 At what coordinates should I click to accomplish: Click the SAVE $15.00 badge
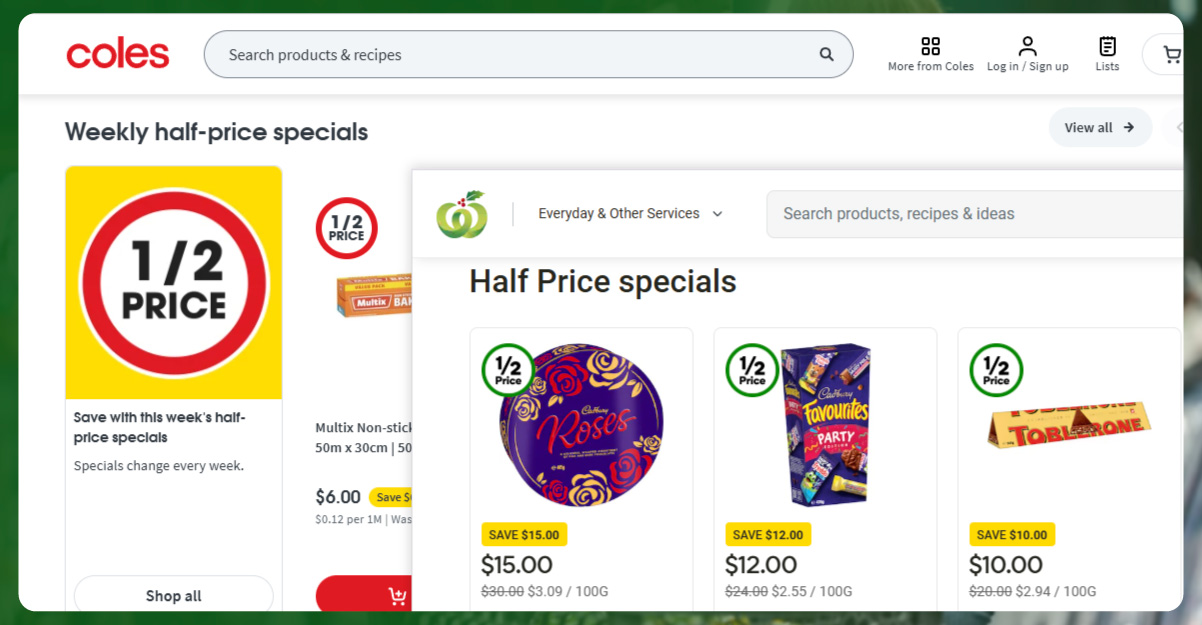click(524, 534)
